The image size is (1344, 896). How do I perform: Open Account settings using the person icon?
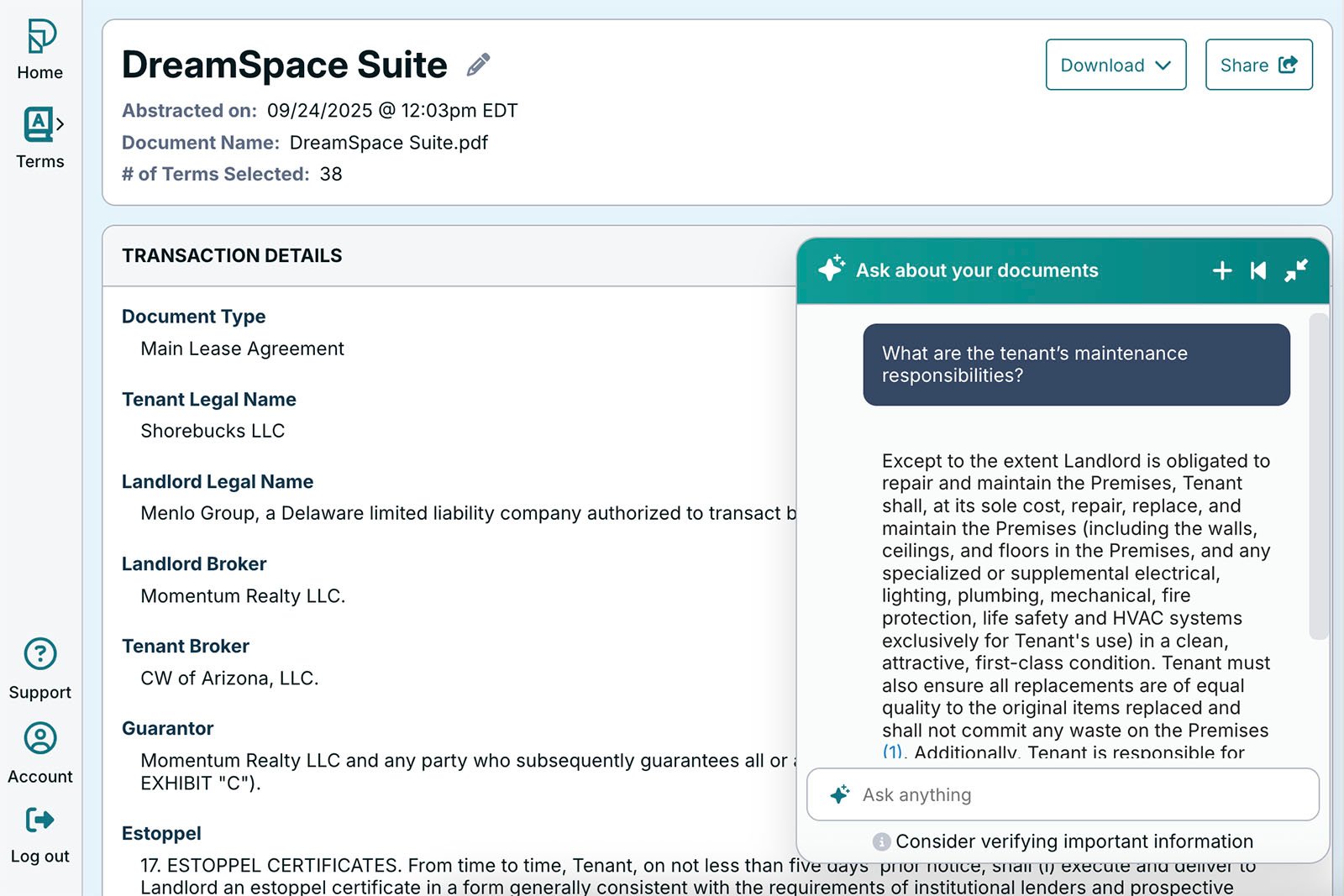click(x=40, y=737)
